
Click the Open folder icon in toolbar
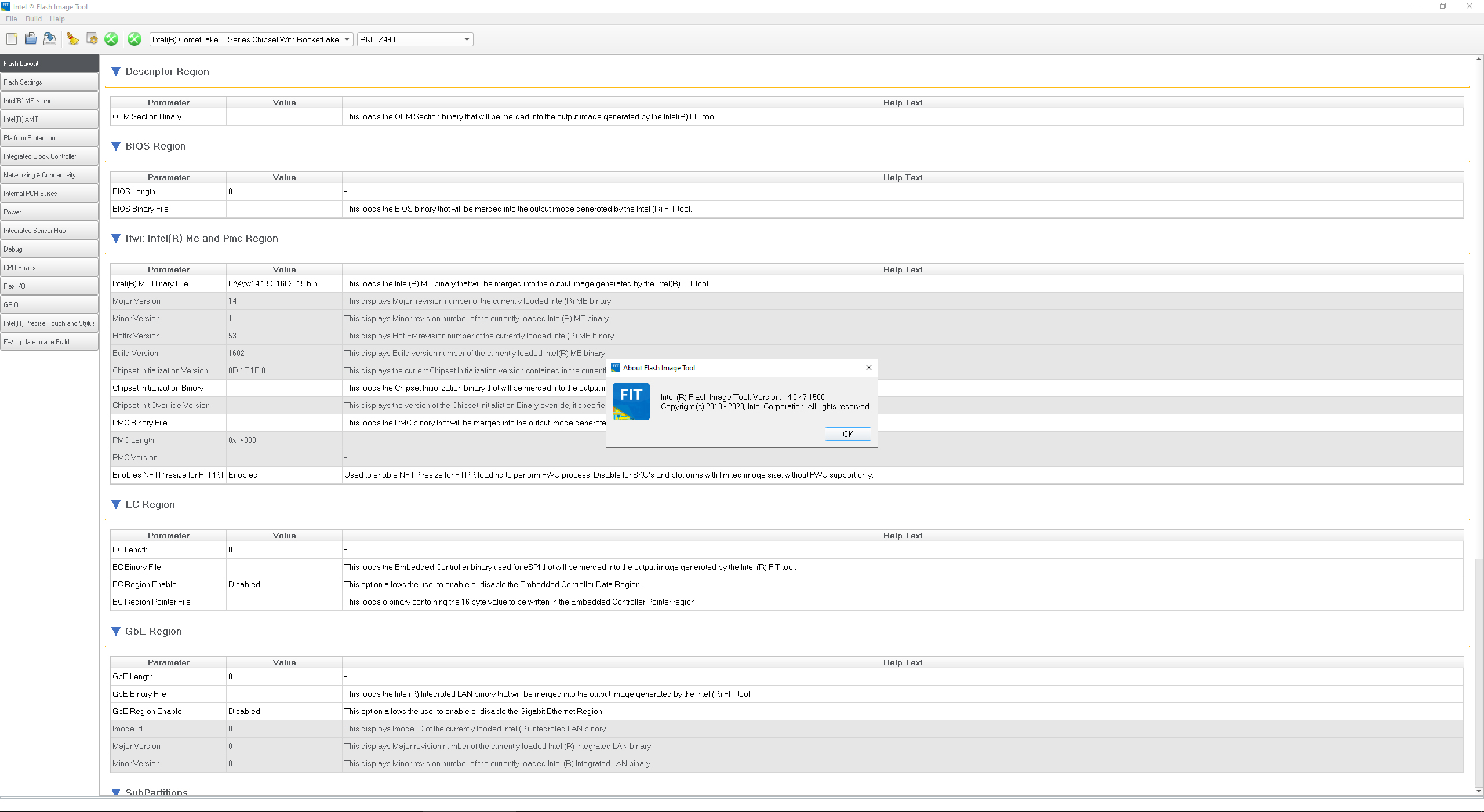coord(31,39)
